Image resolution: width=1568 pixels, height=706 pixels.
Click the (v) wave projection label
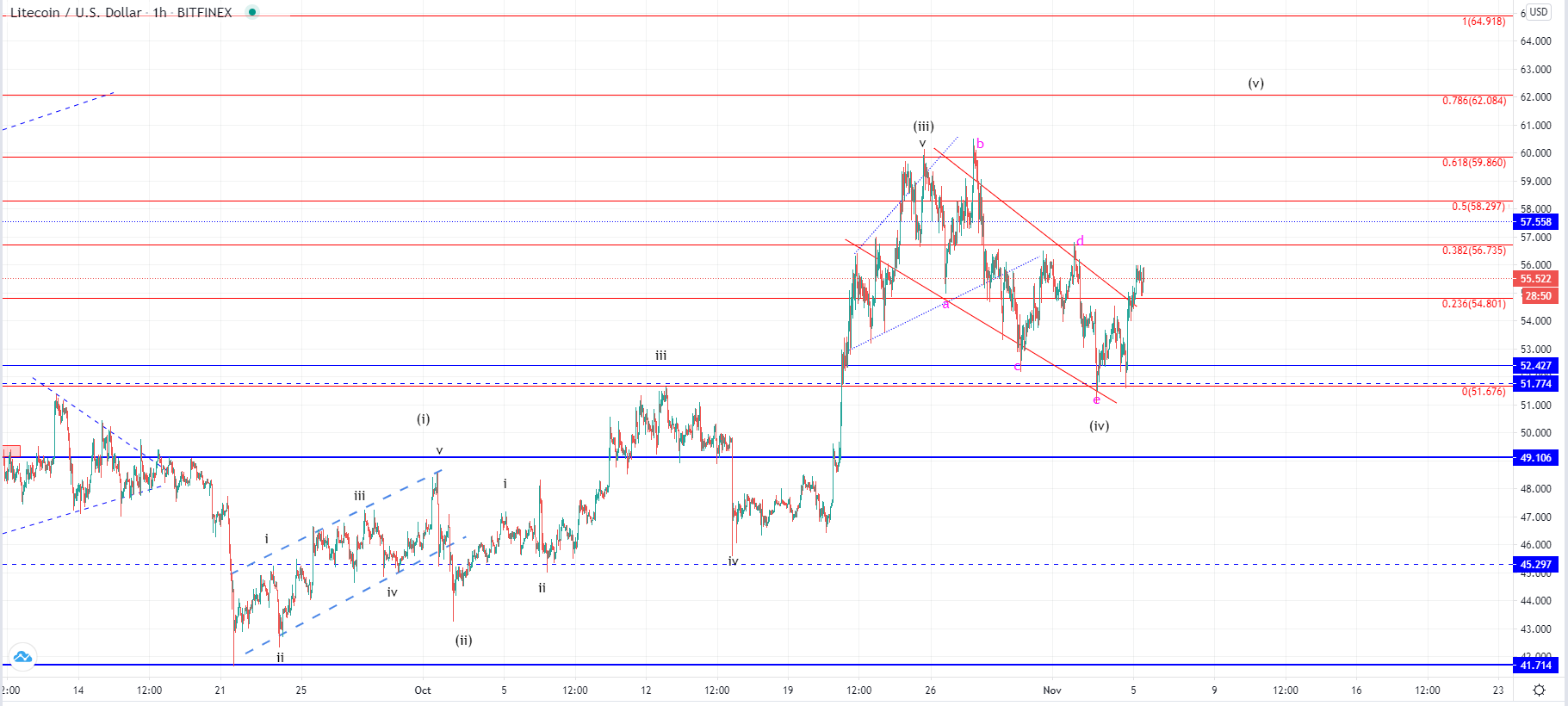point(1255,84)
